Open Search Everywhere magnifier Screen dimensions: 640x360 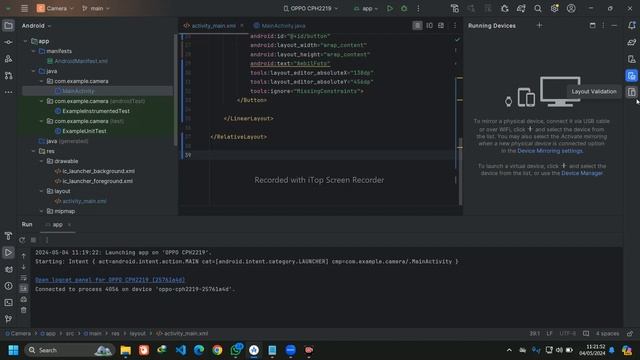coord(538,8)
